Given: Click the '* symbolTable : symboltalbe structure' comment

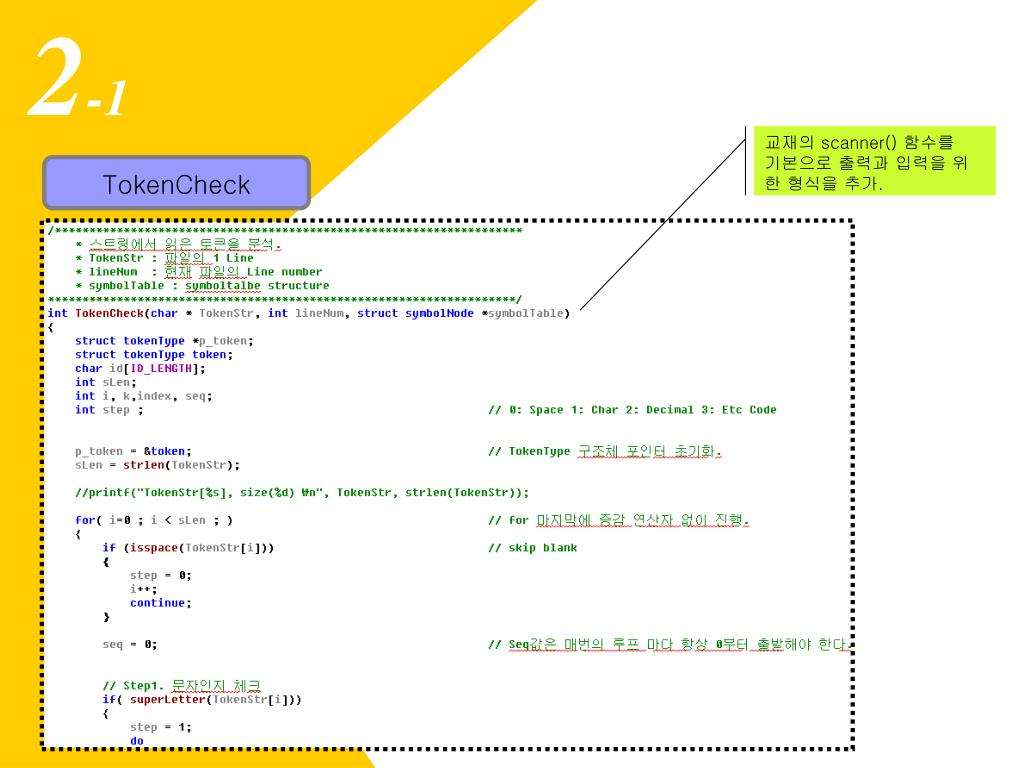Looking at the screenshot, I should (202, 285).
